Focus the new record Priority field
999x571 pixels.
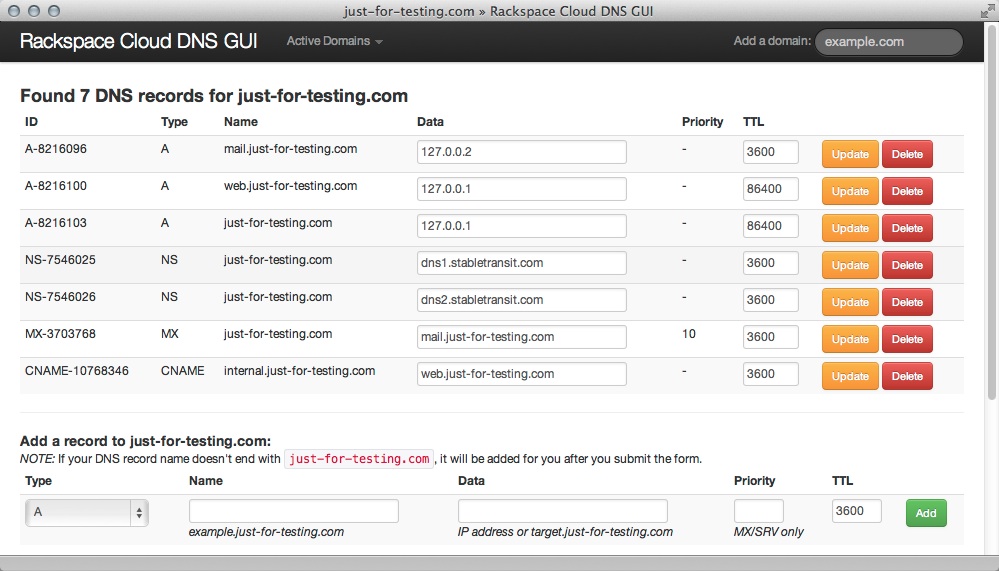(758, 511)
